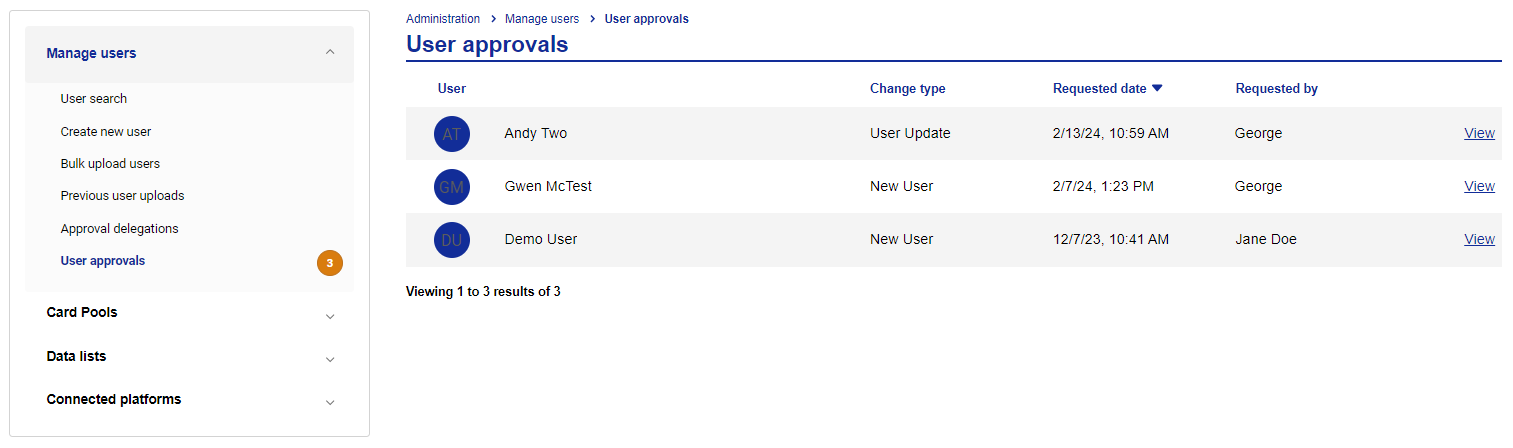Sort by Change type column header

click(x=908, y=88)
